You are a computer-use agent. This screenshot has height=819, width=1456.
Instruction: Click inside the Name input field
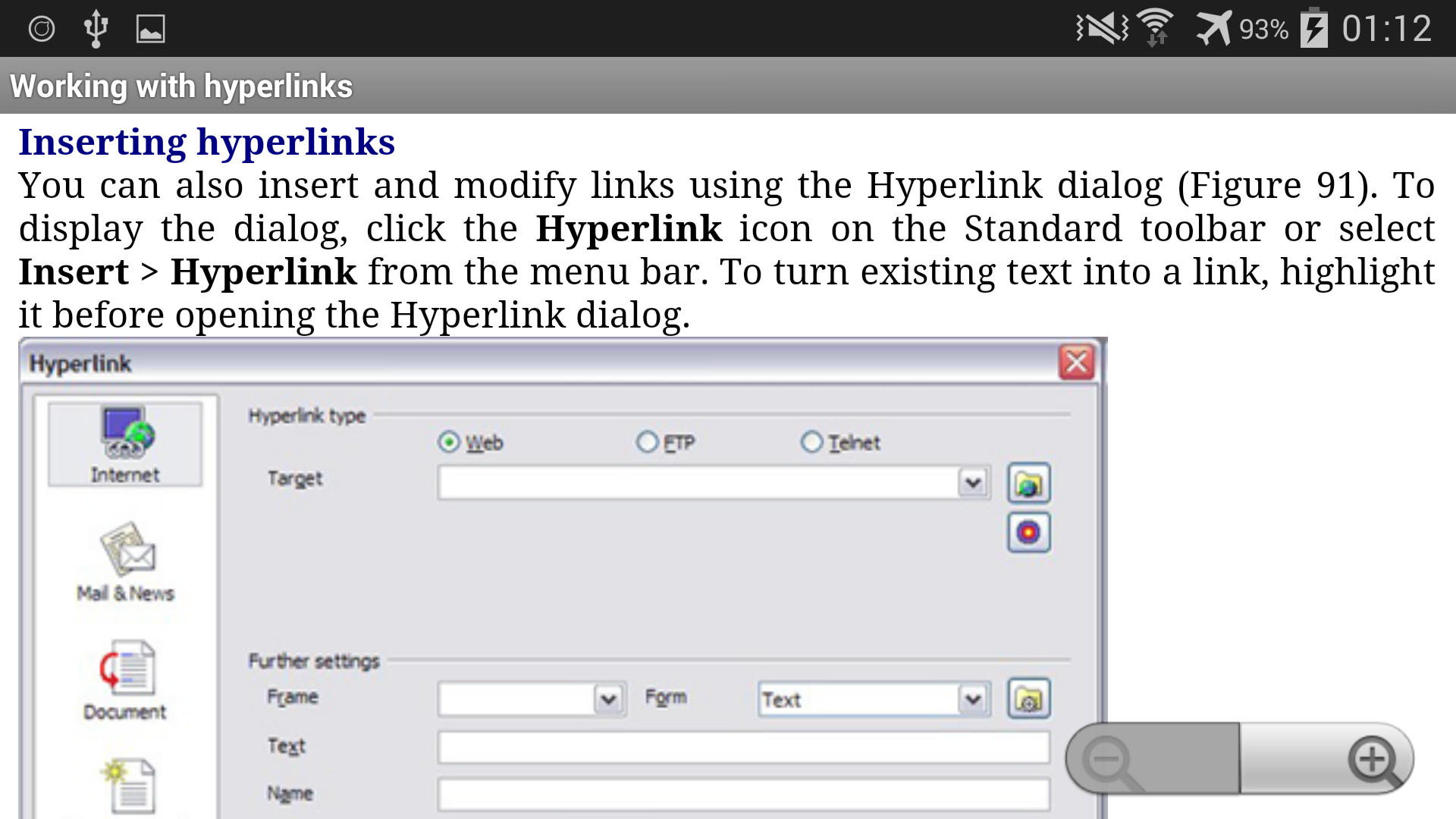coord(743,795)
